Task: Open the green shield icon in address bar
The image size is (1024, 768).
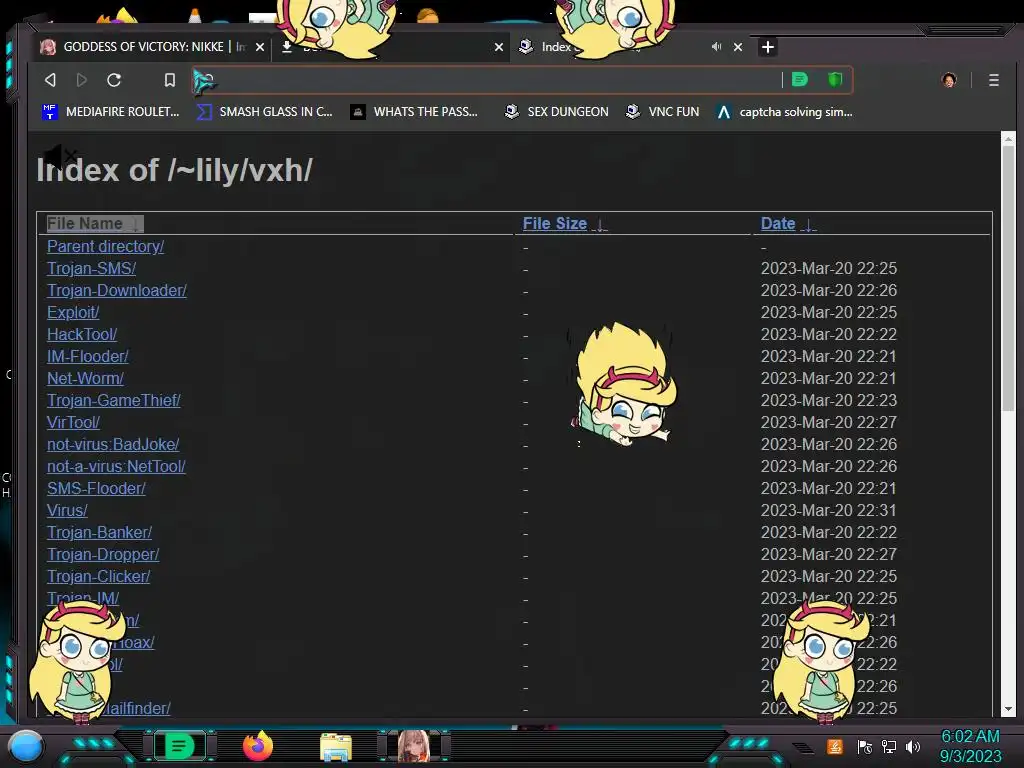Action: point(835,80)
